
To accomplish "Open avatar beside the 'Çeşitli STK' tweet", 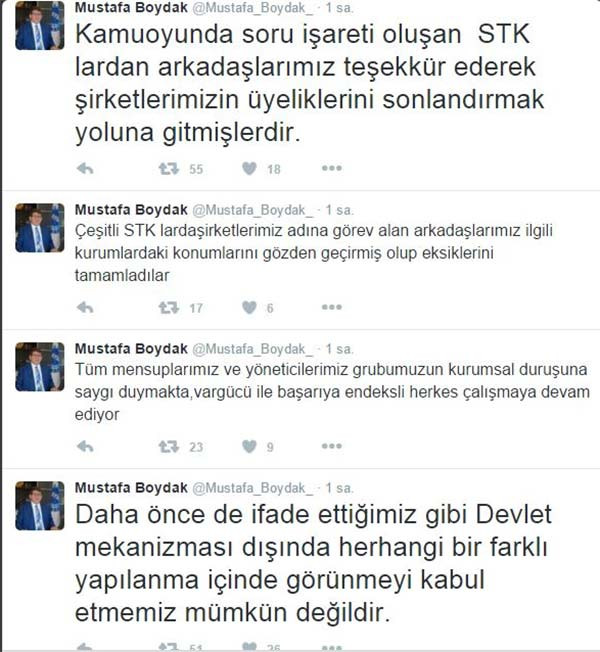I will (x=40, y=228).
